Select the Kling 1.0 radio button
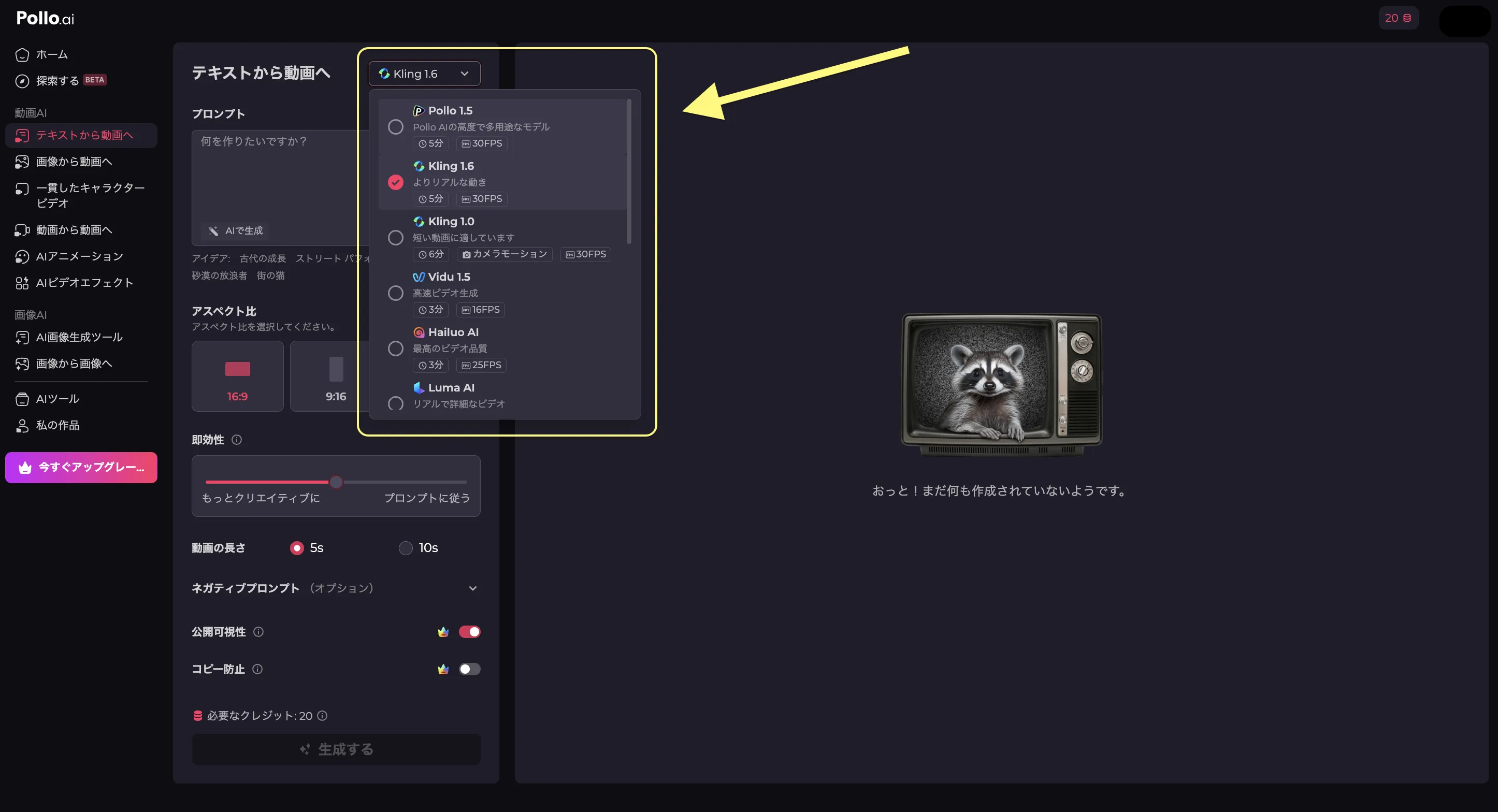Image resolution: width=1498 pixels, height=812 pixels. (395, 238)
